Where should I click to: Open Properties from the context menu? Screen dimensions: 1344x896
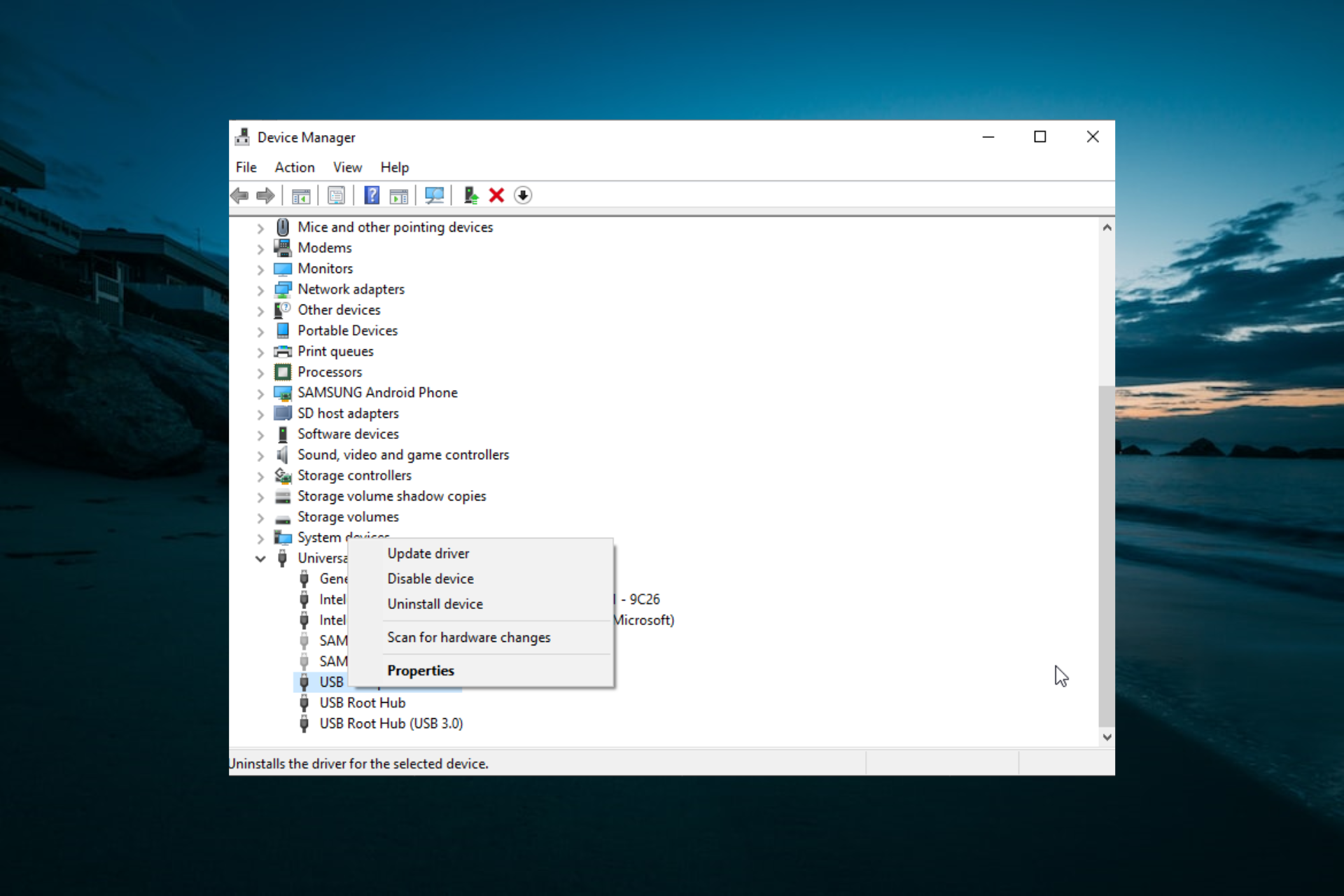[420, 671]
